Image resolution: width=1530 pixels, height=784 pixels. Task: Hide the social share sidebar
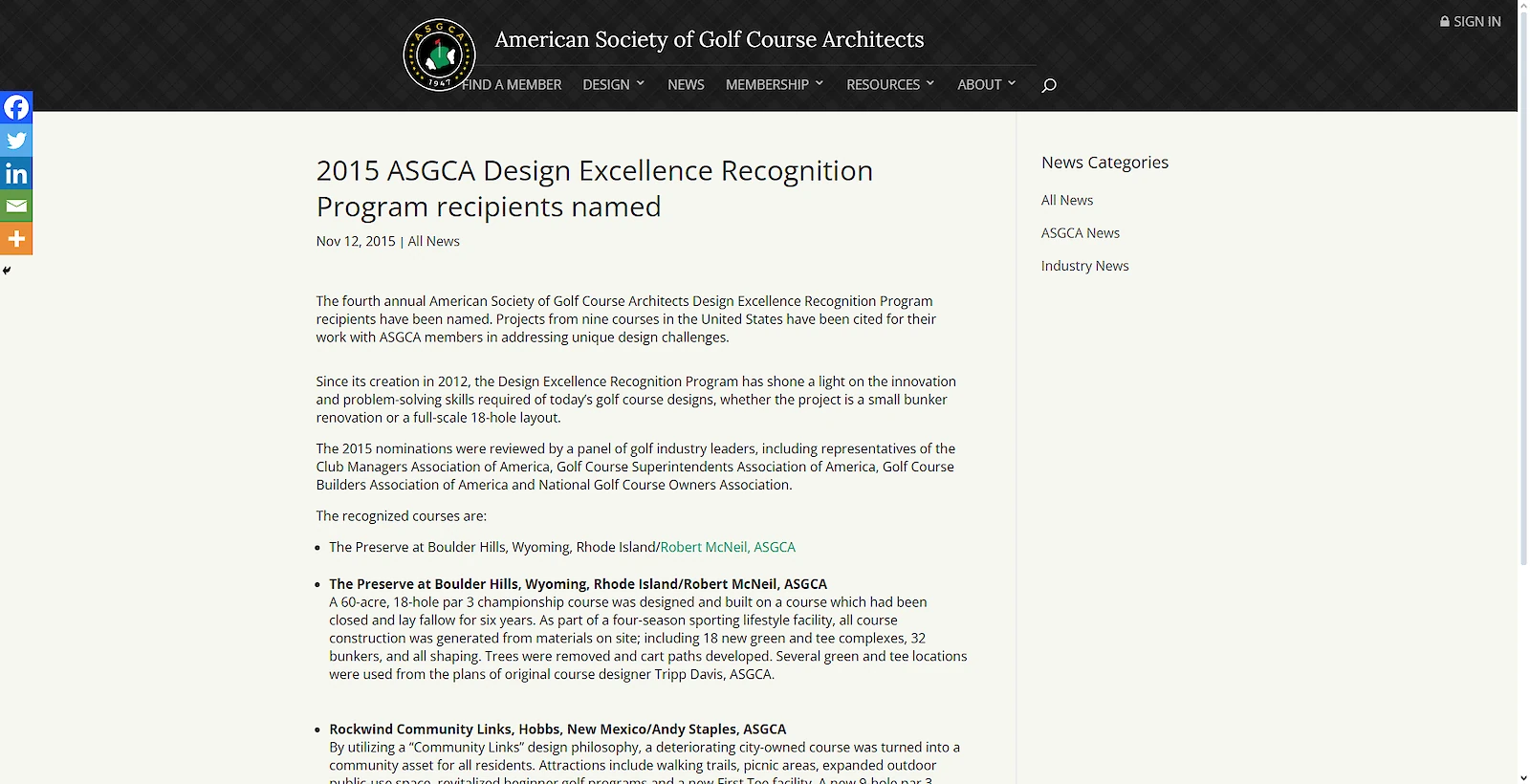point(7,271)
